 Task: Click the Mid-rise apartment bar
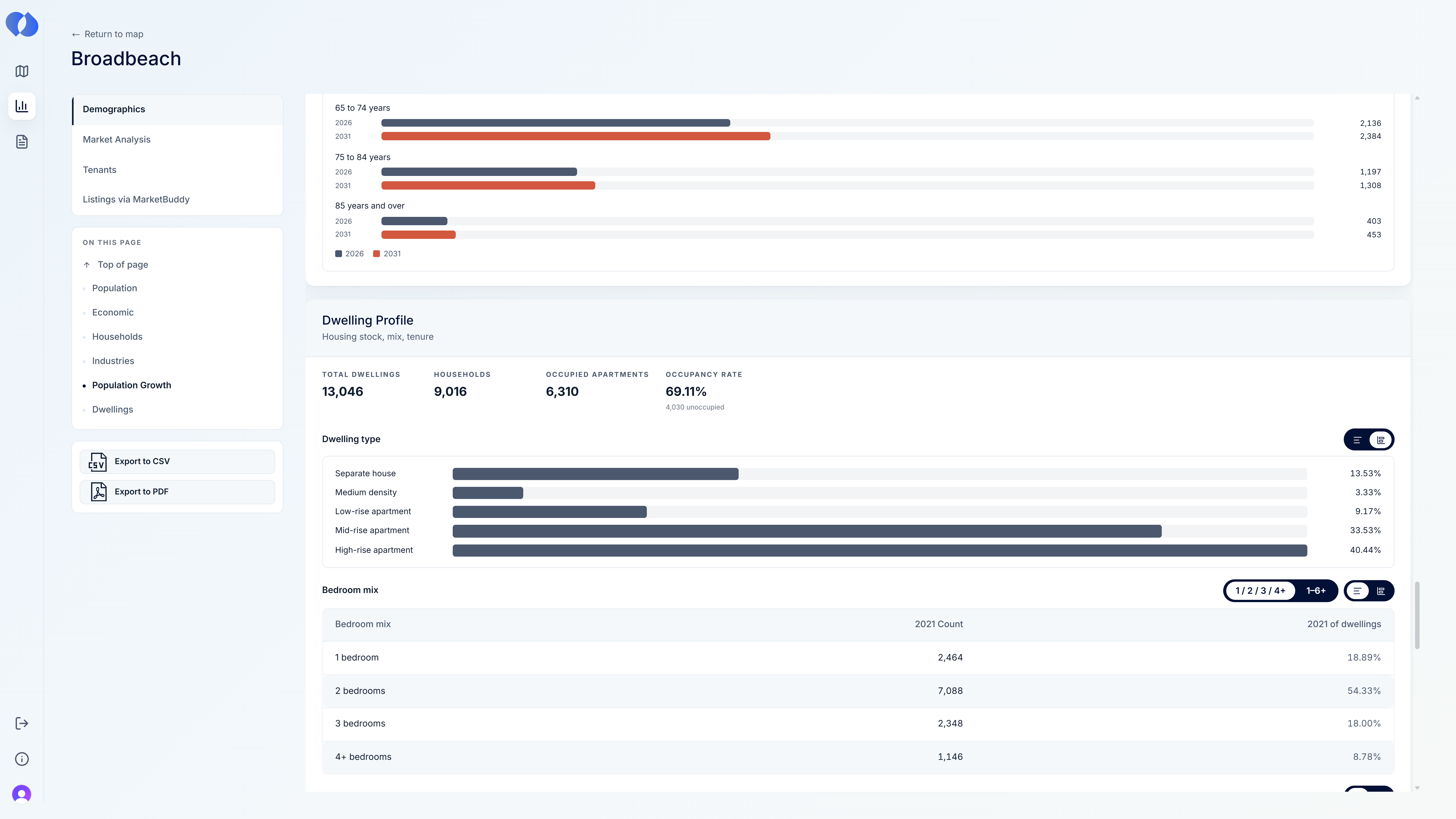[x=807, y=531]
